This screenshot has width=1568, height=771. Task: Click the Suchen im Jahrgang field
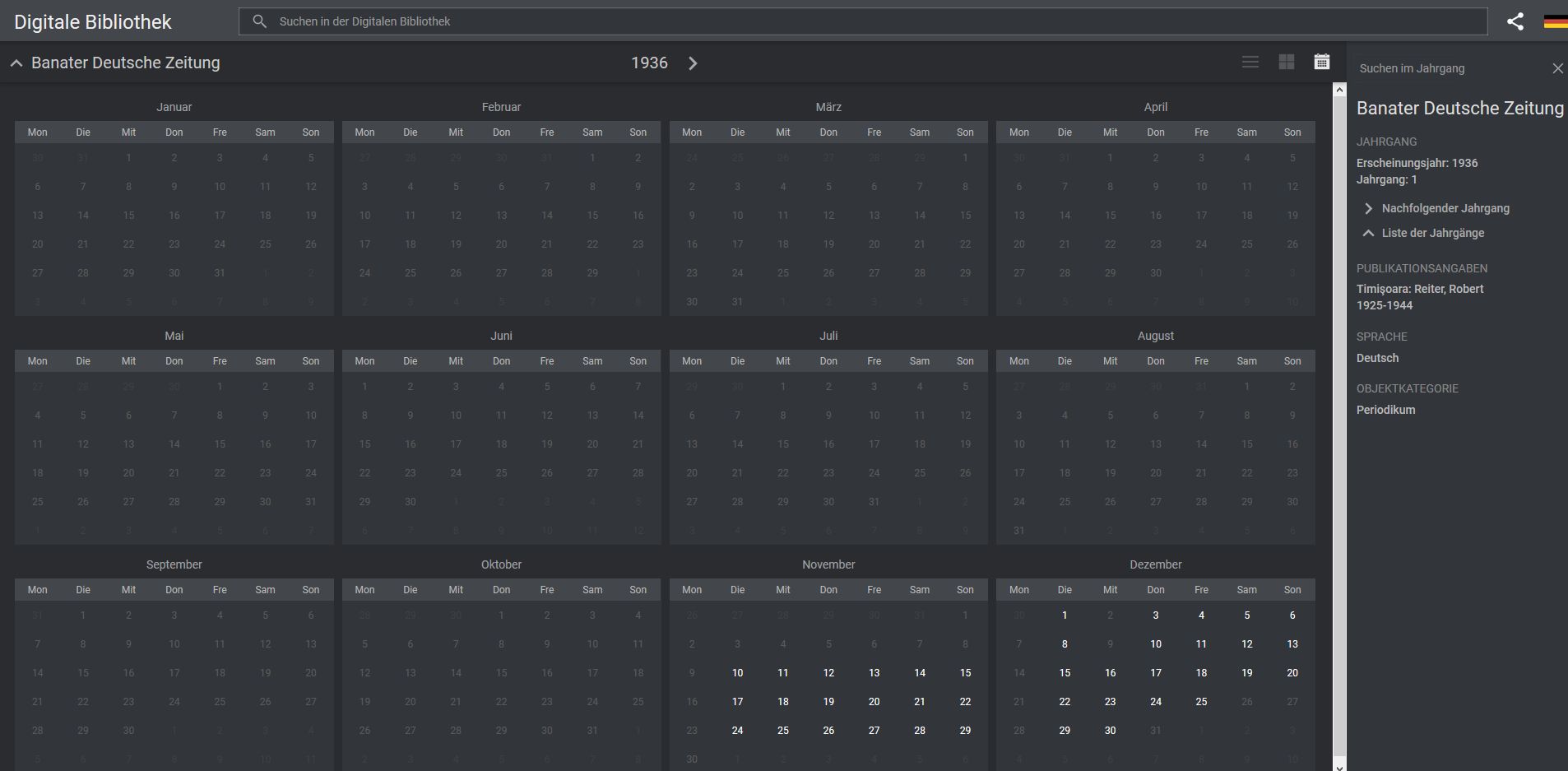(x=1448, y=68)
